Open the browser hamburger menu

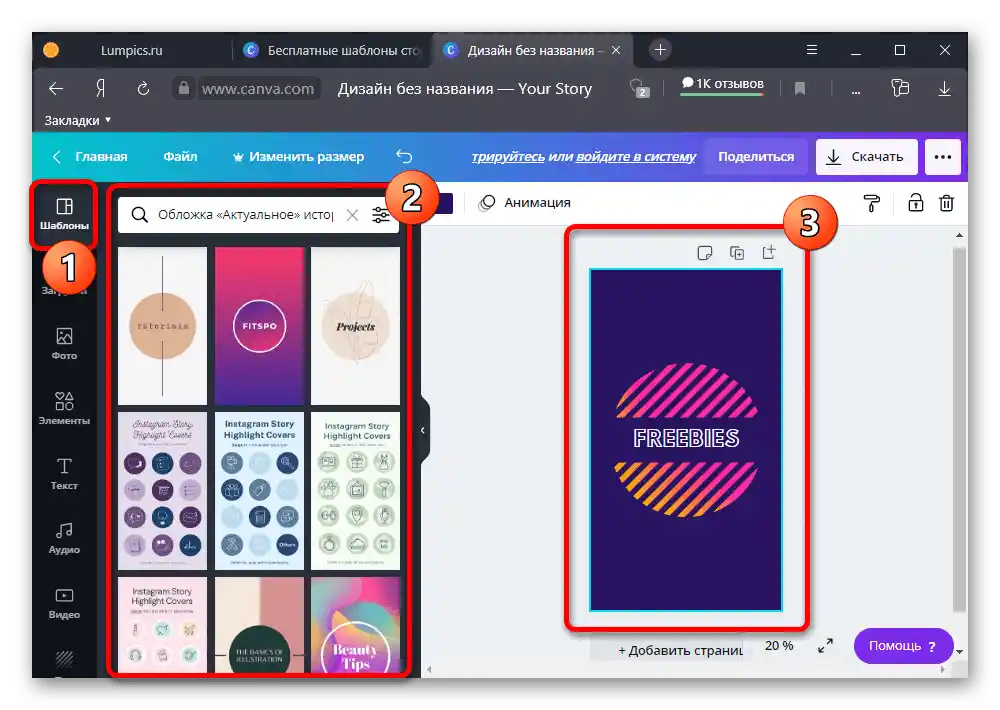812,50
